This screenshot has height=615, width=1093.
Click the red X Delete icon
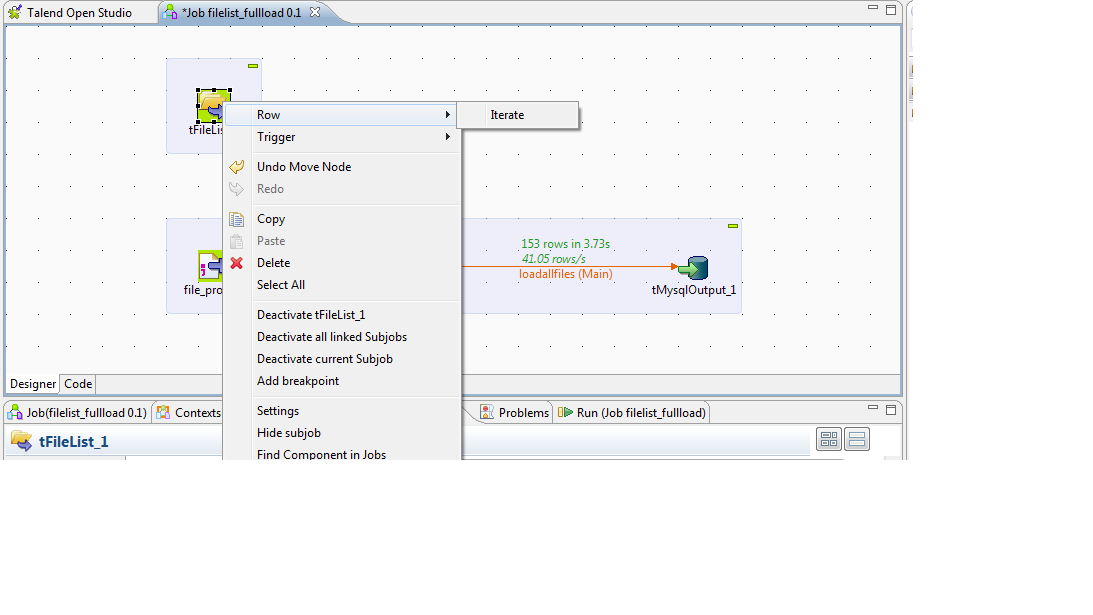pos(237,263)
